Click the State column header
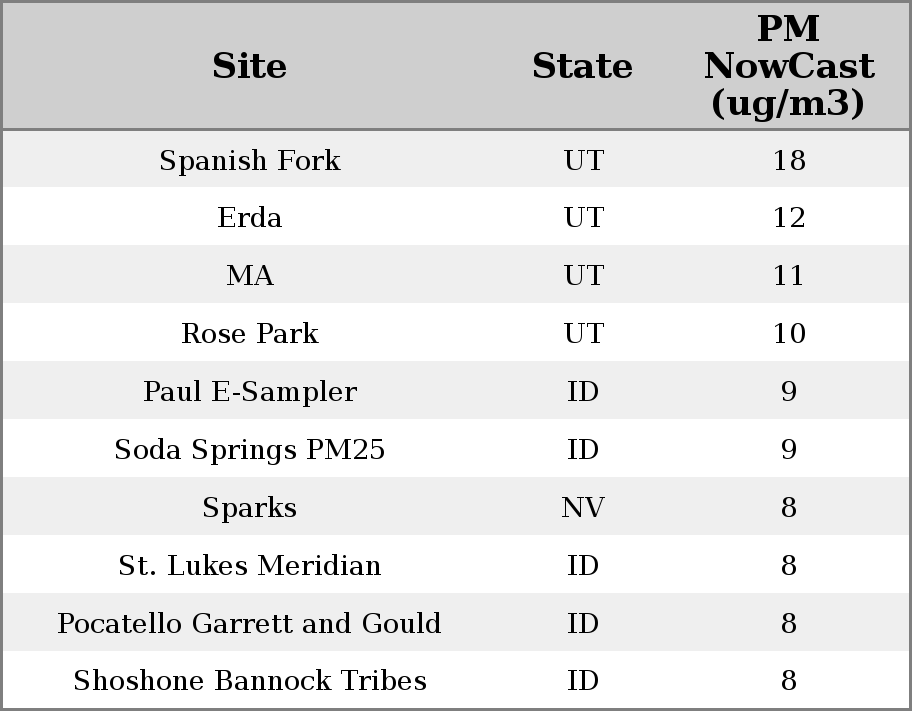This screenshot has width=912, height=711. [582, 66]
